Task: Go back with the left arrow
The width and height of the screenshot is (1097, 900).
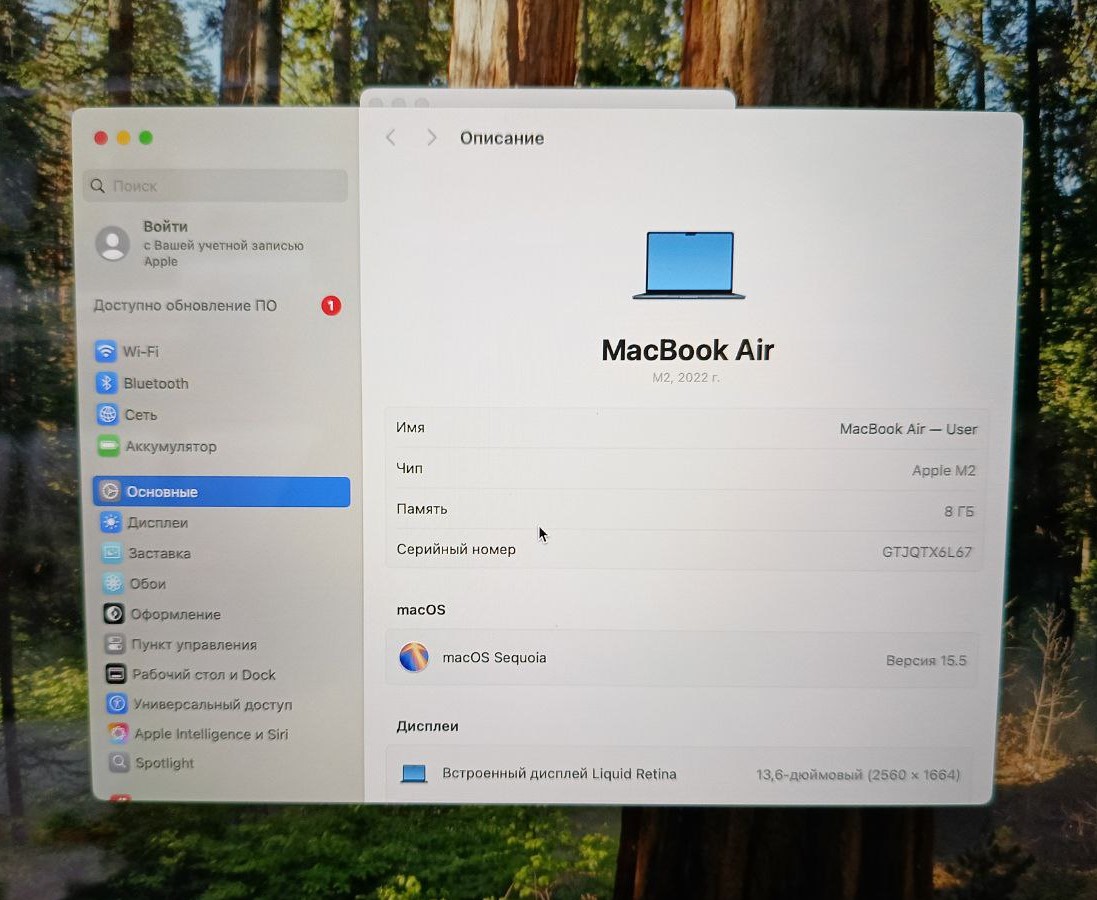Action: click(x=391, y=138)
